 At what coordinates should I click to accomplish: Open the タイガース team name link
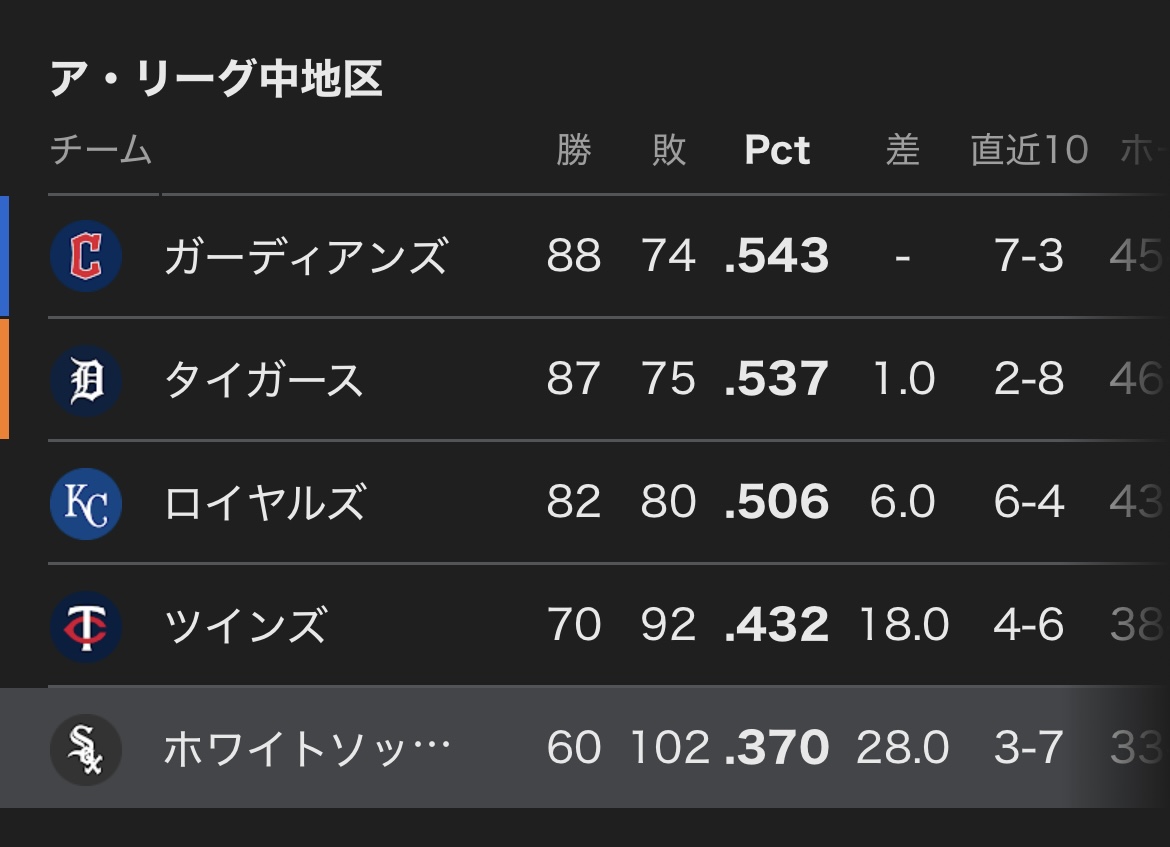tap(264, 380)
